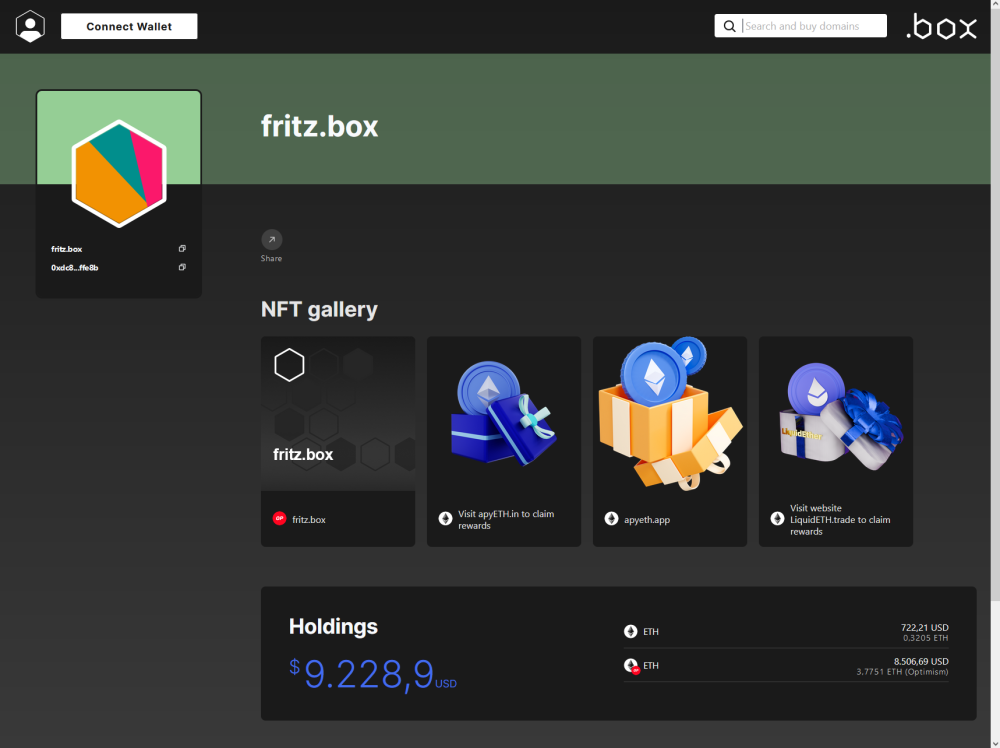Click 'Visit website LiquidETH.trade to claim rewards' caption
The width and height of the screenshot is (1000, 748).
click(840, 520)
